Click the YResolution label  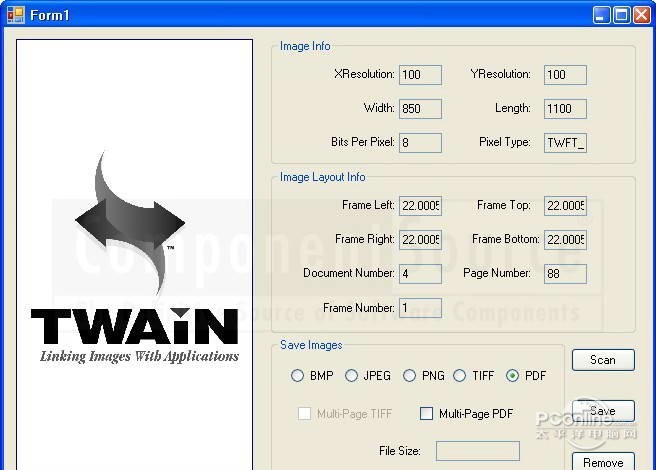click(500, 74)
